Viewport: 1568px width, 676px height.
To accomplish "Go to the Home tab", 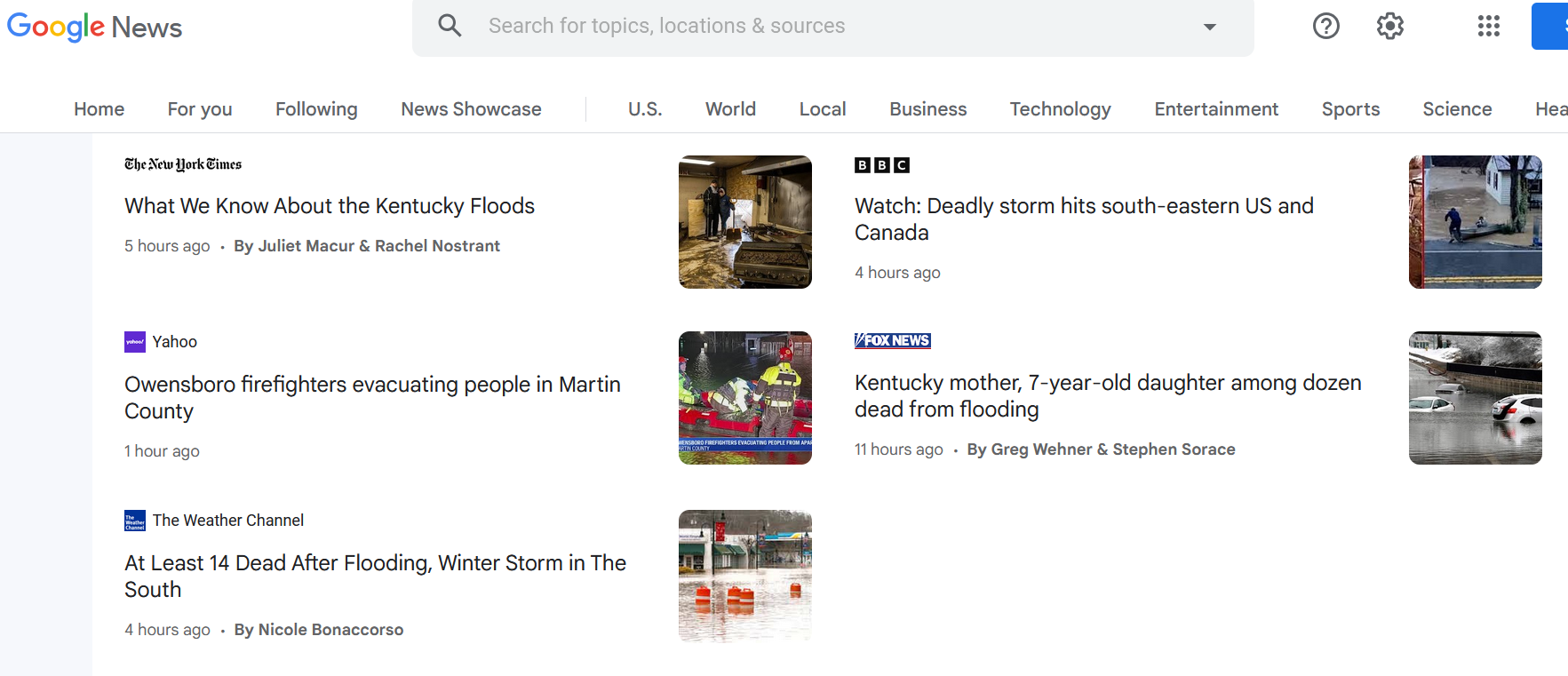I will tap(99, 109).
